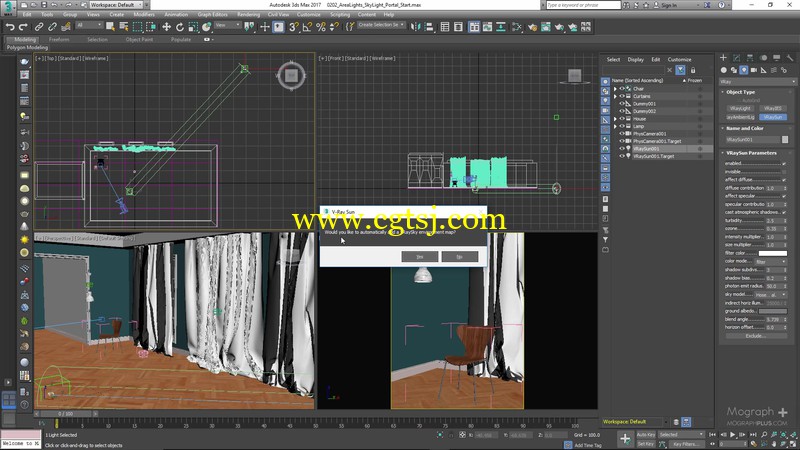Image resolution: width=800 pixels, height=450 pixels.
Task: Expand the Chair group in Scene Explorer
Action: click(x=615, y=89)
